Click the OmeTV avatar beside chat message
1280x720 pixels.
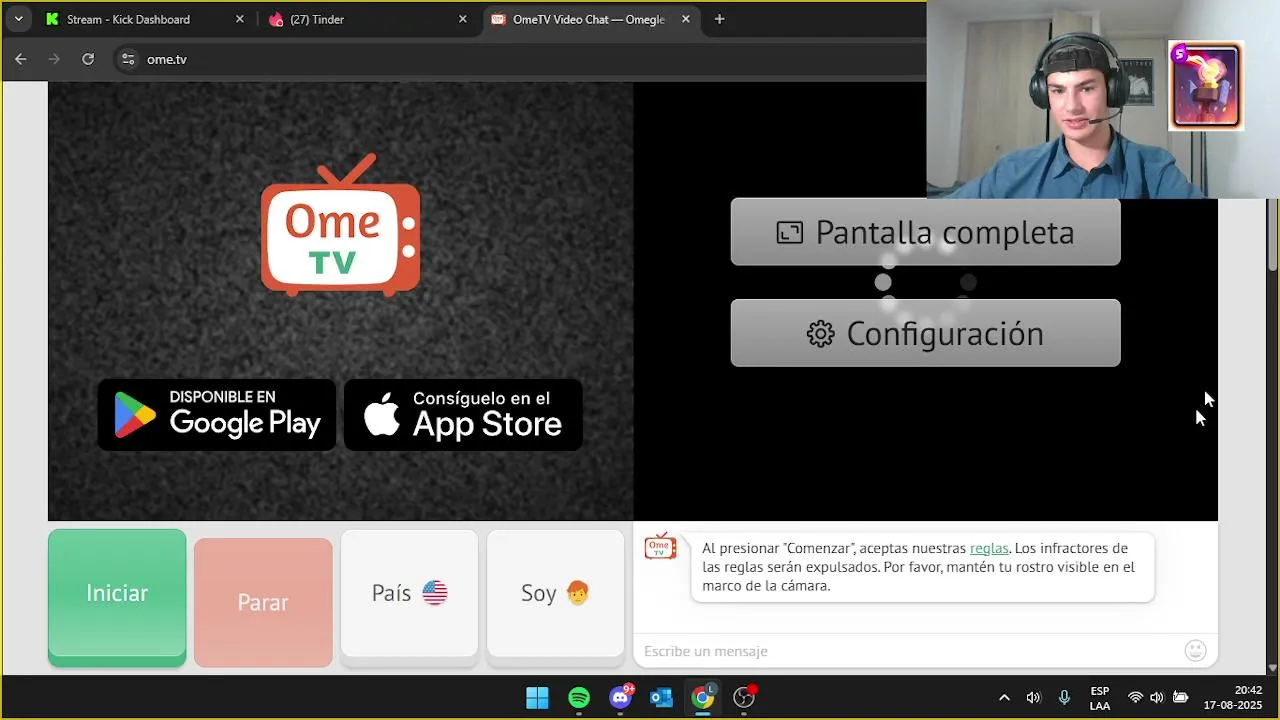(660, 546)
